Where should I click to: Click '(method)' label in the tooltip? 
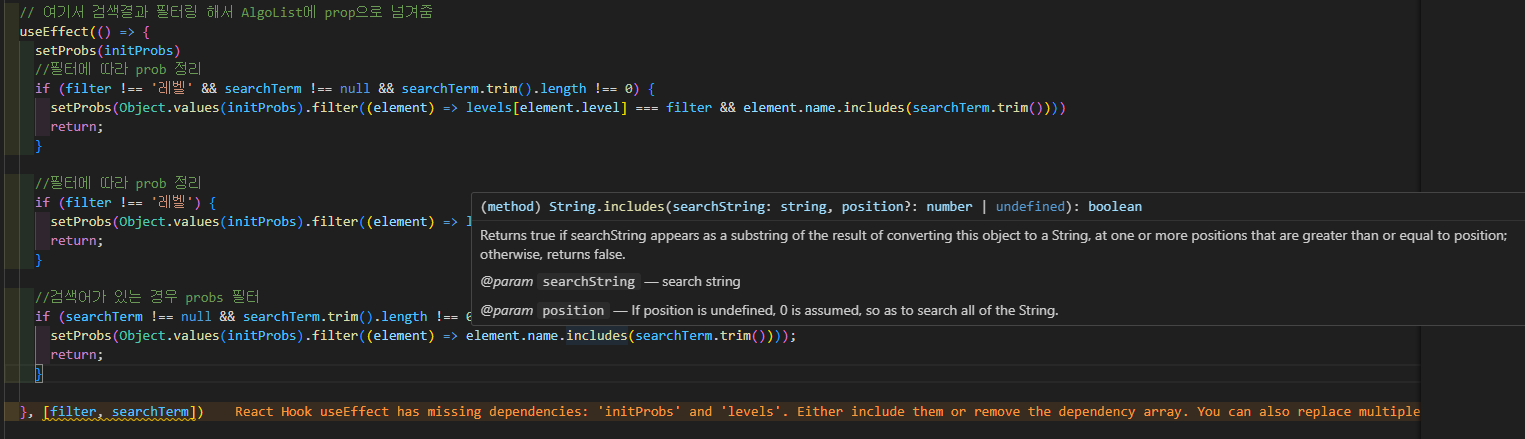coord(511,207)
